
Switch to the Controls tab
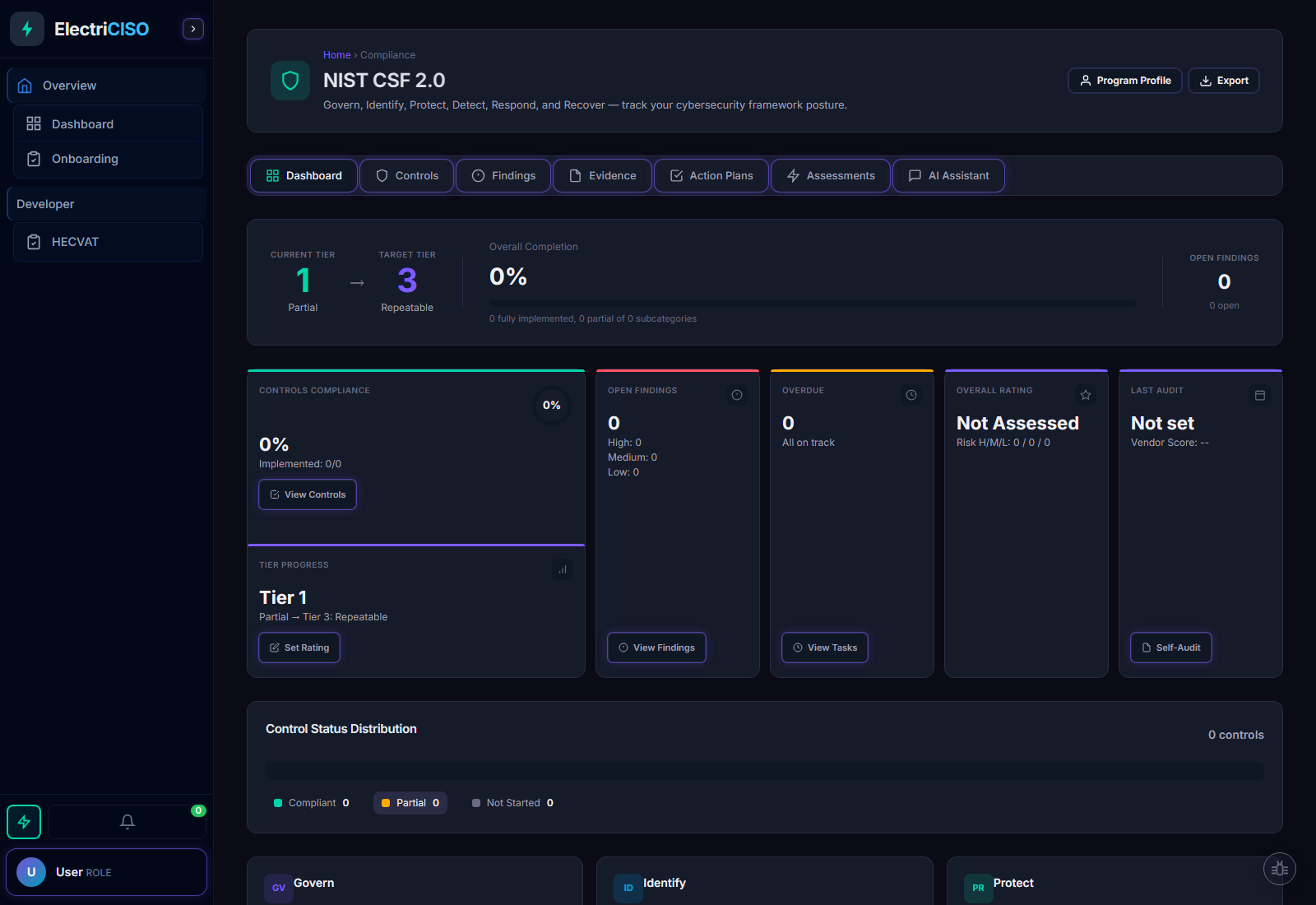pos(406,175)
